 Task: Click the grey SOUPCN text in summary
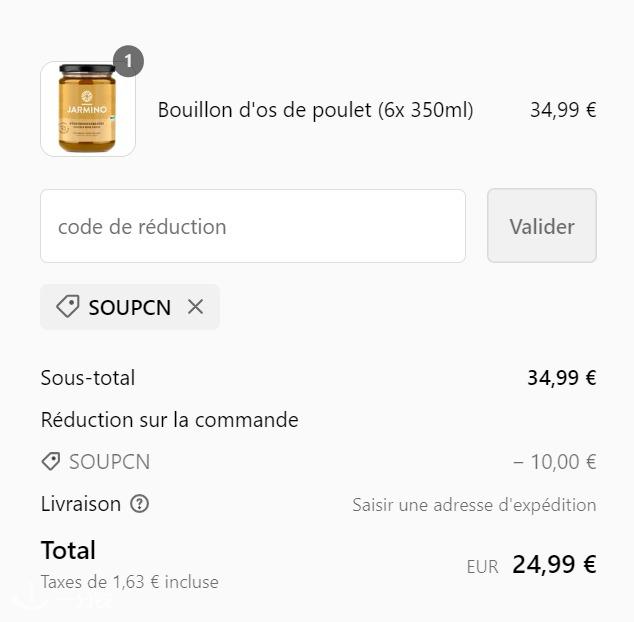109,461
